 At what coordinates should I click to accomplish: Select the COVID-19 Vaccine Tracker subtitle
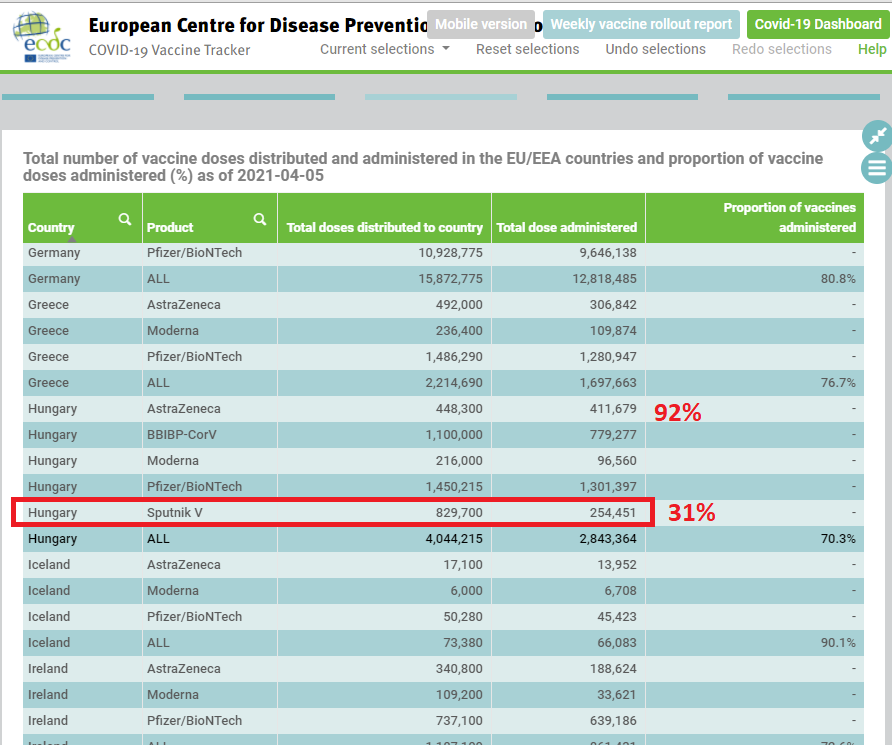(x=170, y=50)
